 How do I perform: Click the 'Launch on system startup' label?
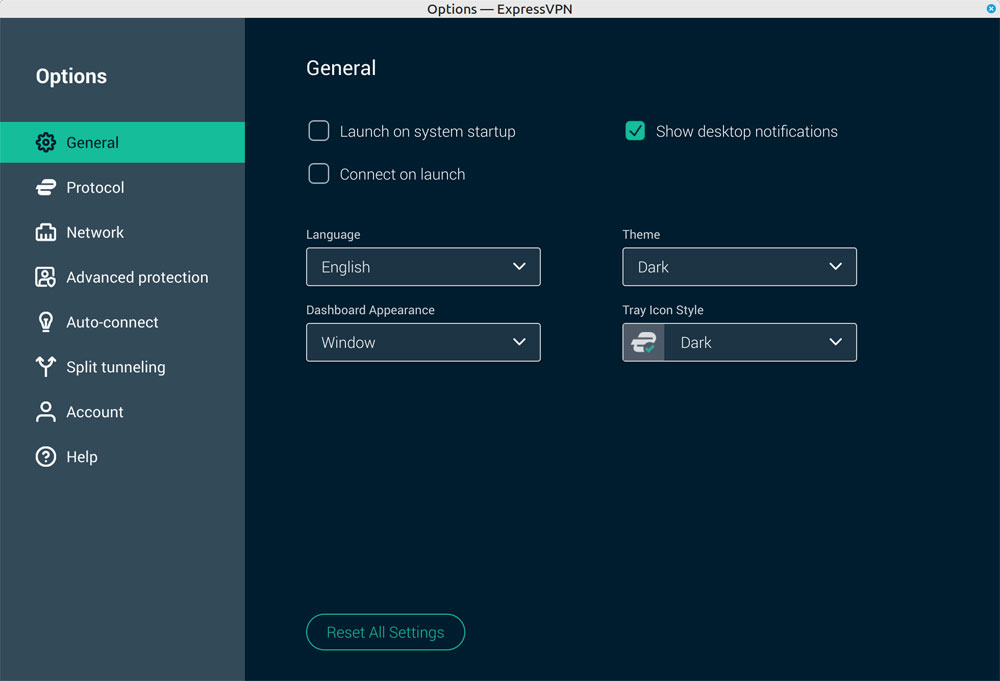coord(427,131)
